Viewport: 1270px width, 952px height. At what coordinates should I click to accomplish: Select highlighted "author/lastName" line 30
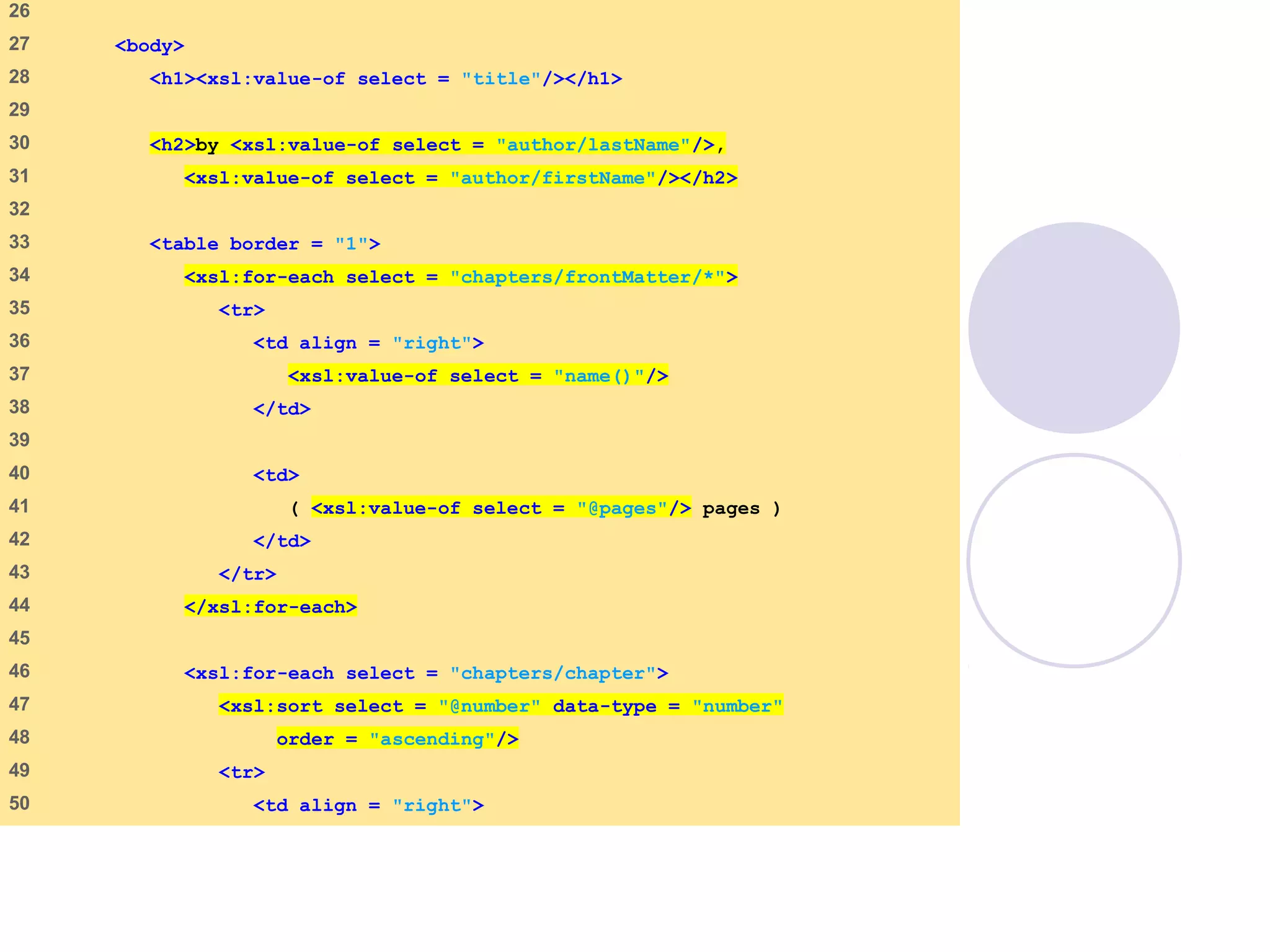(437, 144)
